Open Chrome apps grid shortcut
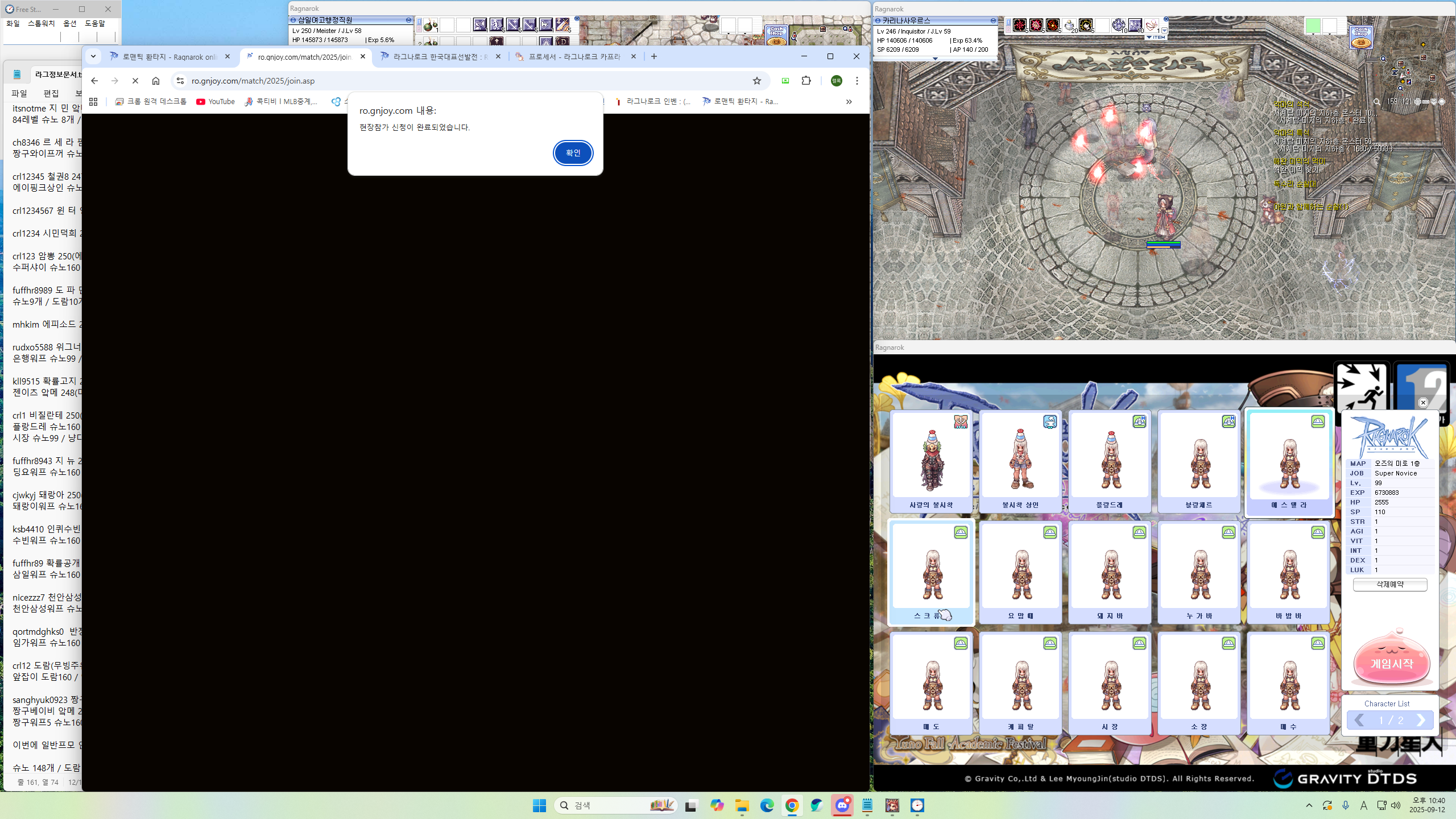 pyautogui.click(x=93, y=101)
